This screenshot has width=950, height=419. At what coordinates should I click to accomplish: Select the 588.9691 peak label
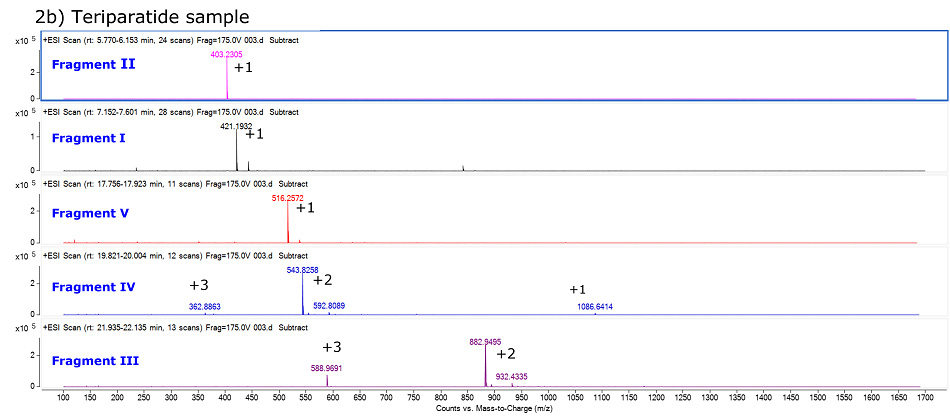pyautogui.click(x=328, y=368)
